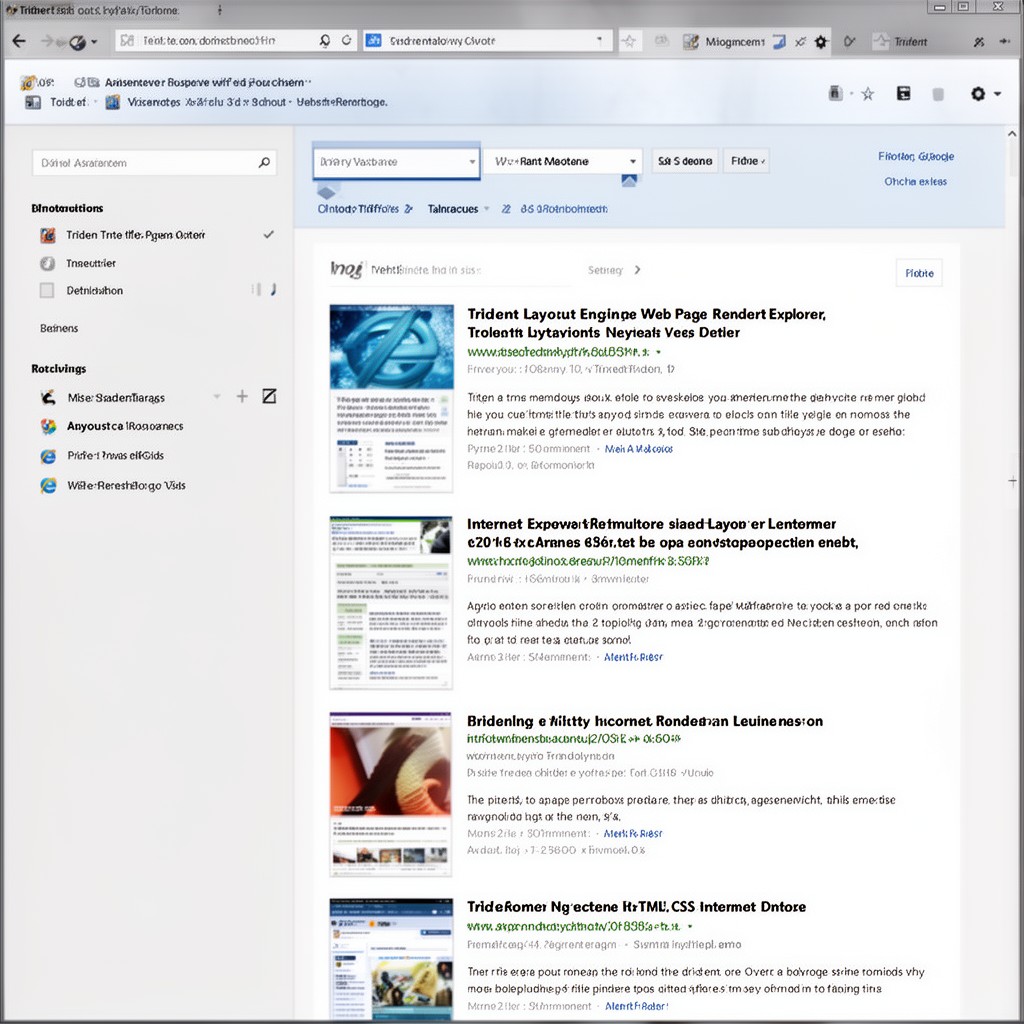This screenshot has width=1024, height=1024.
Task: Click the edit square icon beside Mise SsdenTiarags
Action: pos(269,396)
